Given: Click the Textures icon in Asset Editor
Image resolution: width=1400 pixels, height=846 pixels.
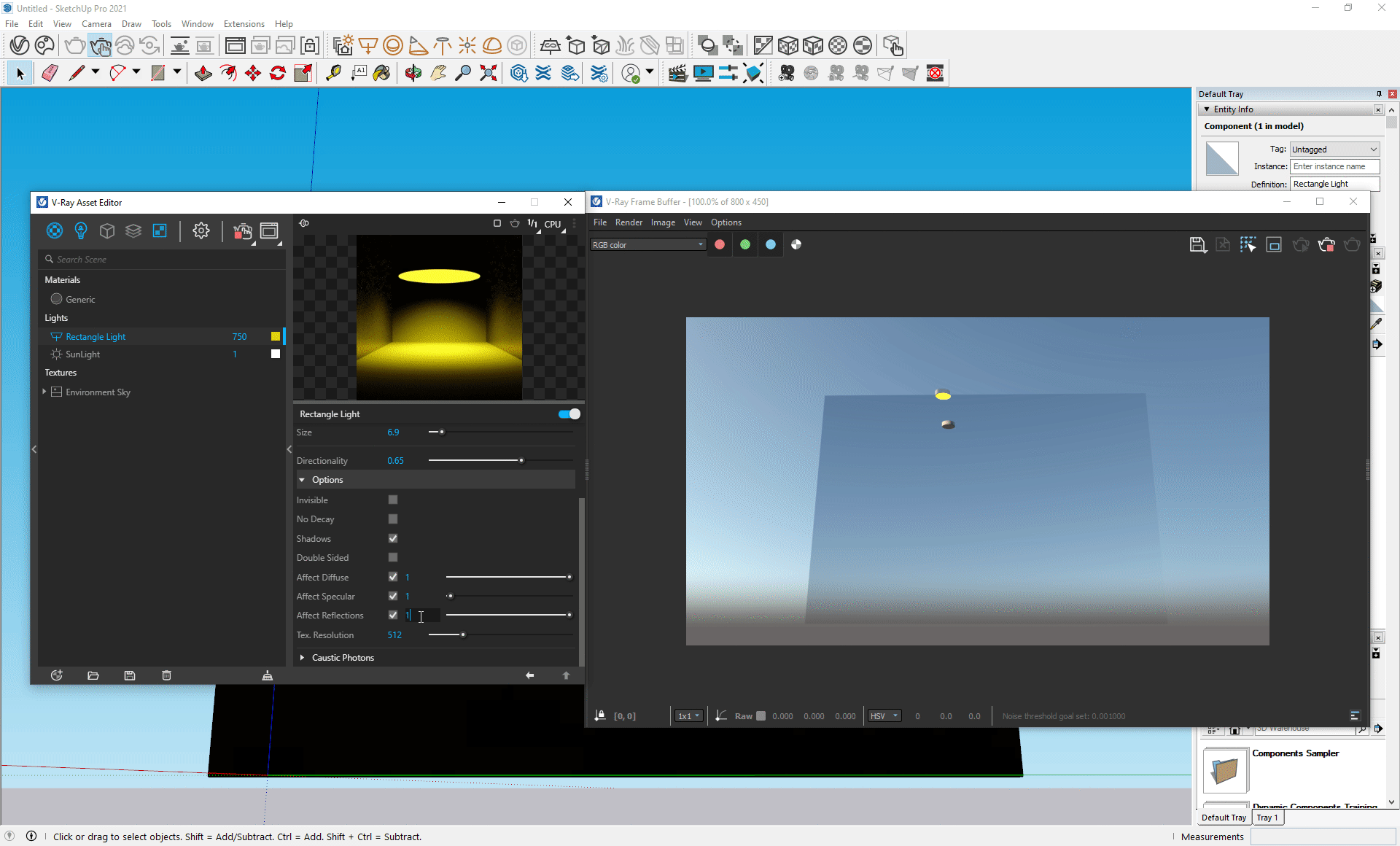Looking at the screenshot, I should coord(158,231).
